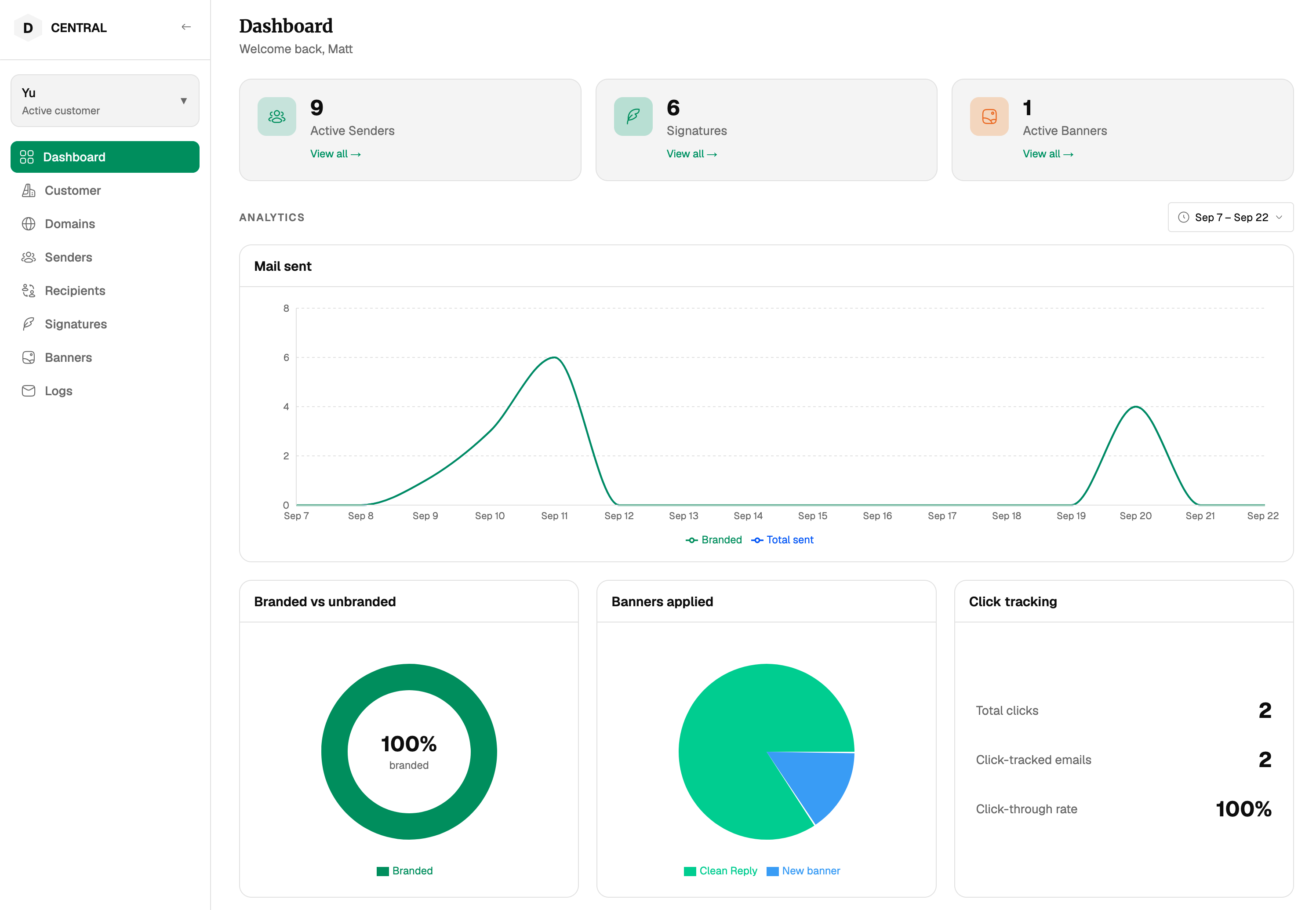Click the Click-tracked emails row
1316x910 pixels.
[1123, 760]
